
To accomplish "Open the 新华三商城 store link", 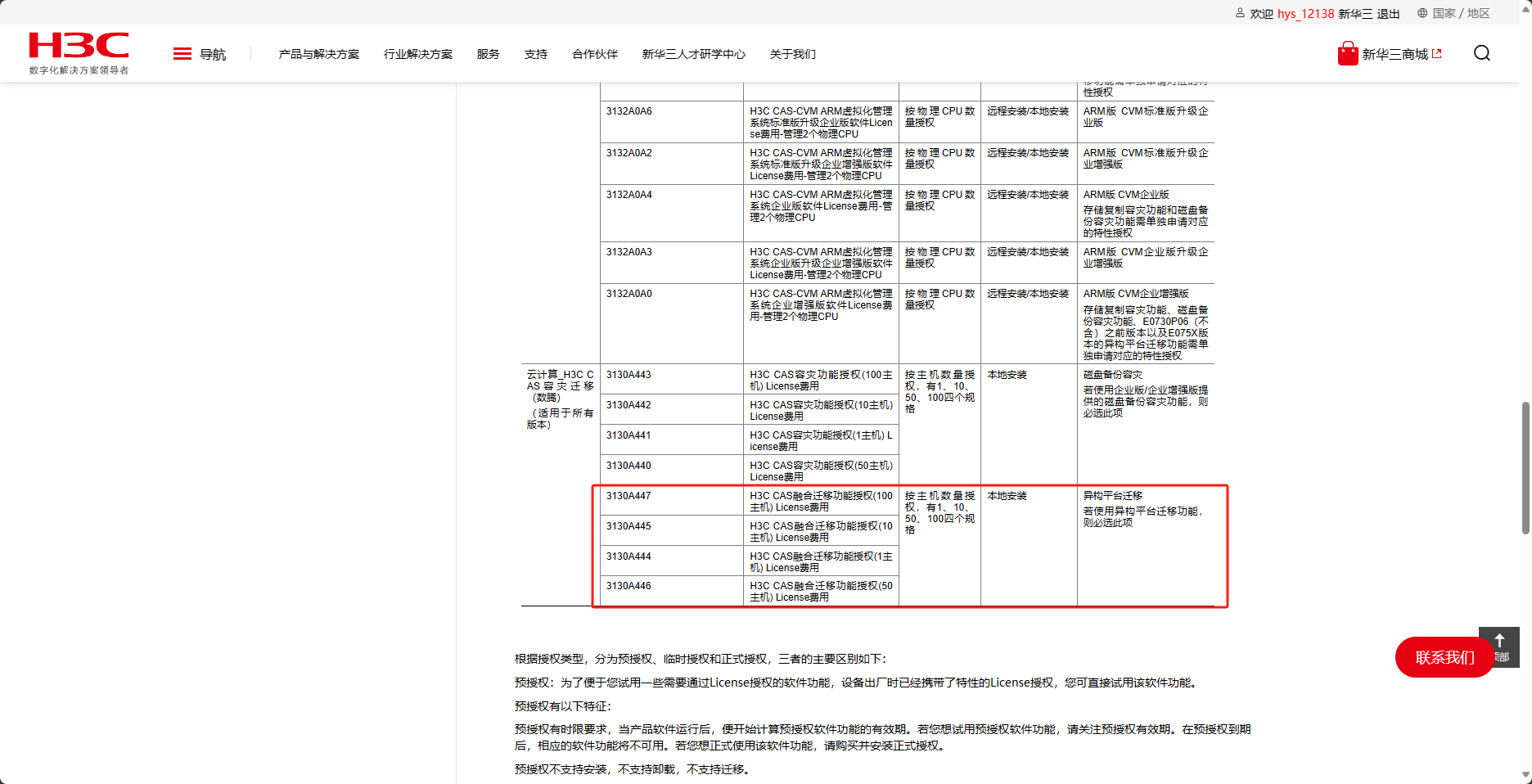I will pos(1395,54).
